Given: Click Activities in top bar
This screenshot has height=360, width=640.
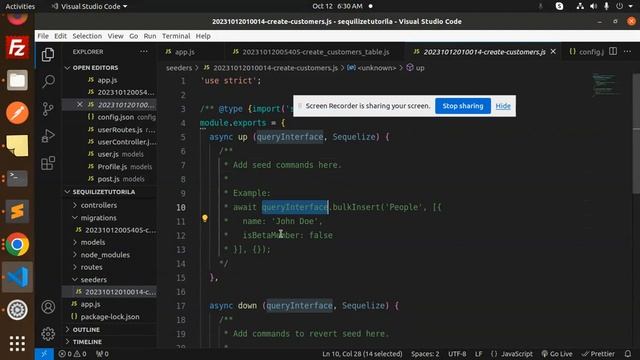Looking at the screenshot, I should 20,6.
